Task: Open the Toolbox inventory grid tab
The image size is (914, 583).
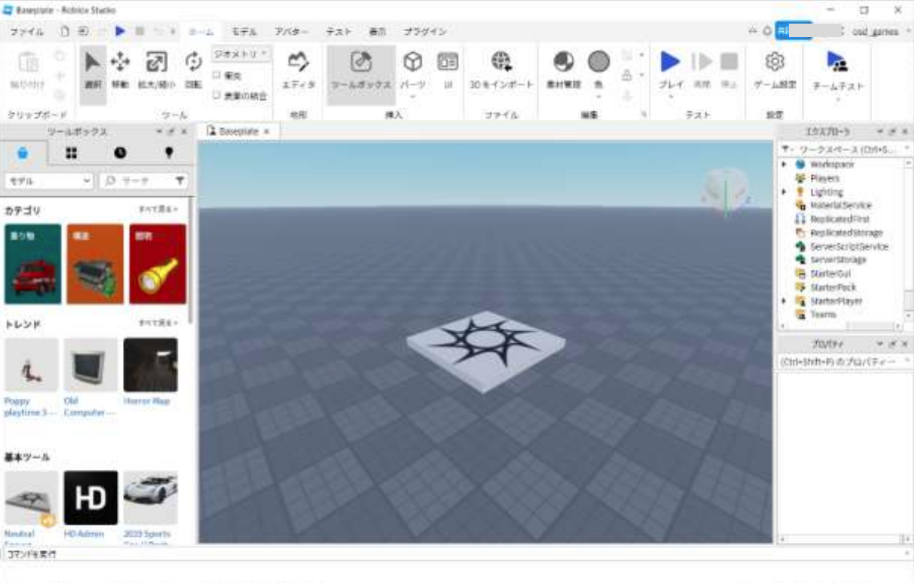Action: coord(71,153)
